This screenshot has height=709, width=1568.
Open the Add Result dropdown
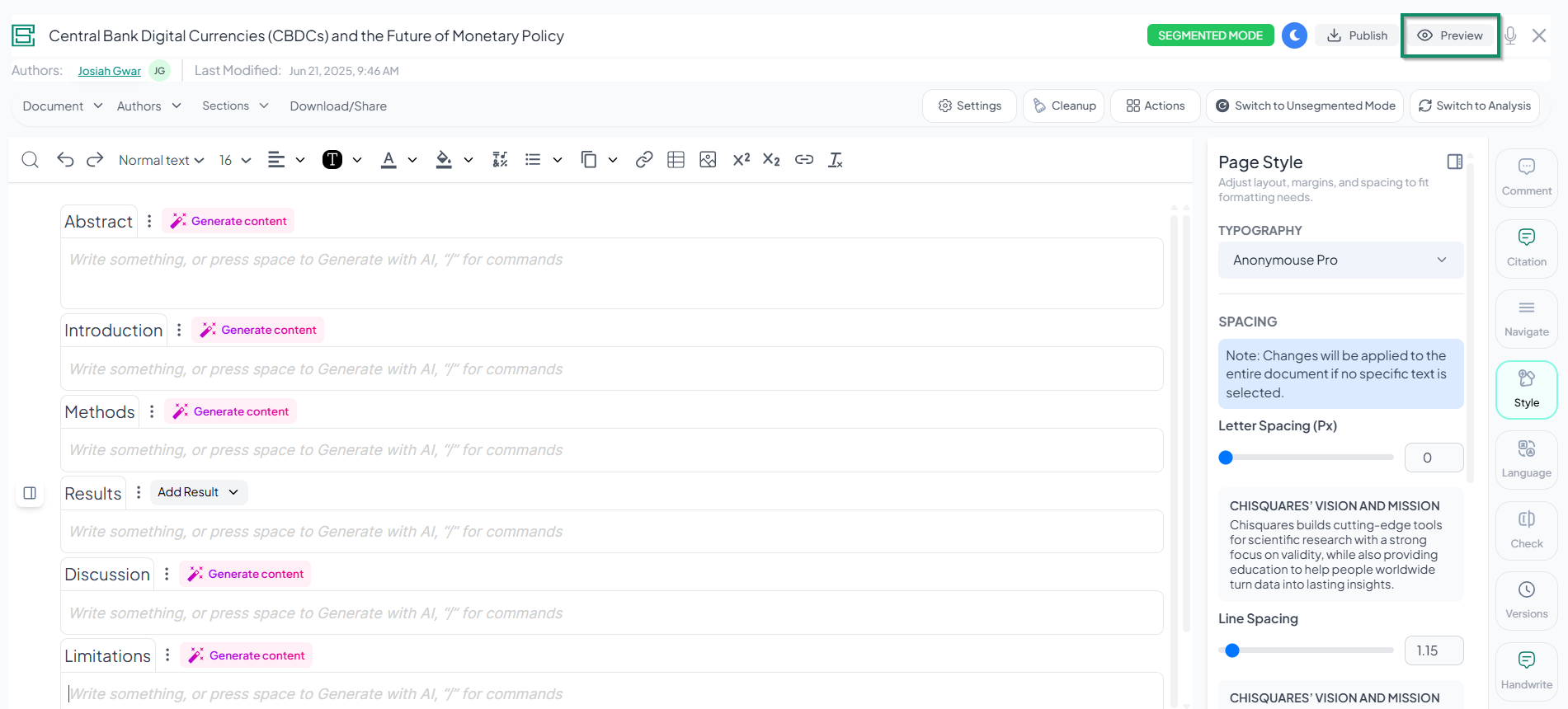pos(198,492)
